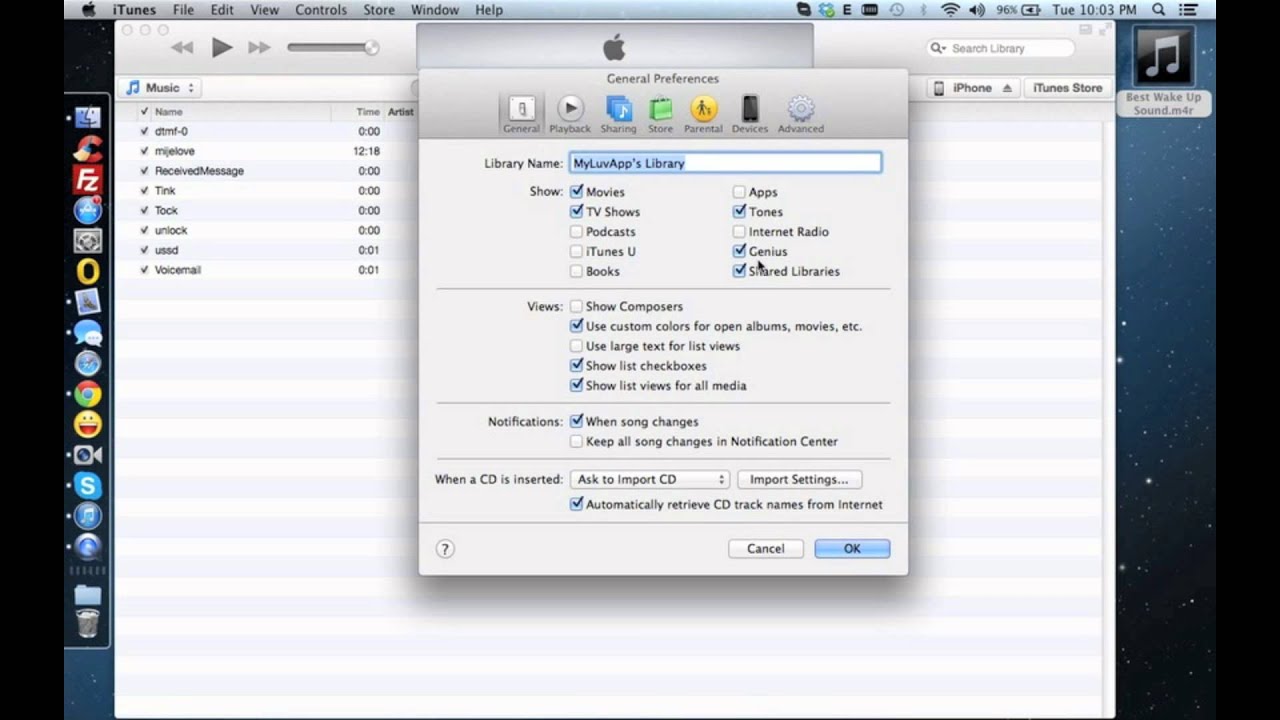Image resolution: width=1280 pixels, height=720 pixels.
Task: Click the rewind previous track button
Action: coord(182,48)
